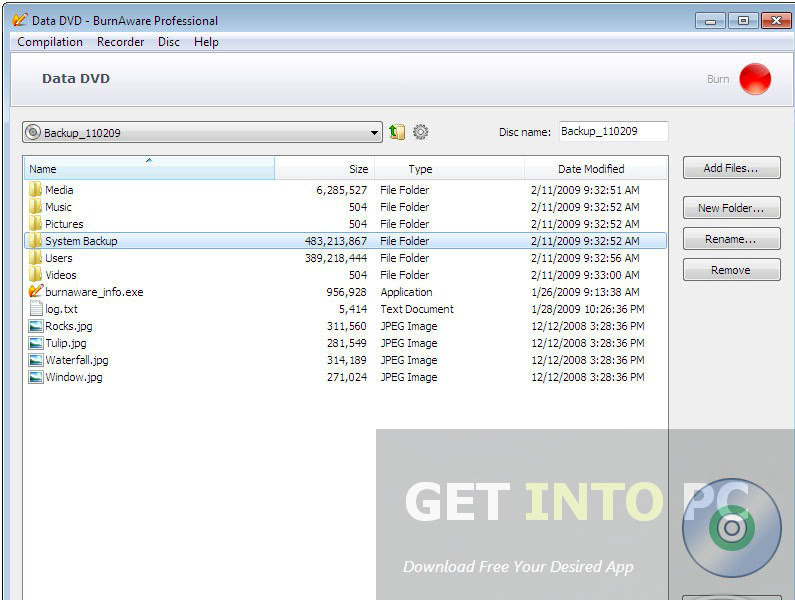Viewport: 795px width, 600px height.
Task: Click the burnaware_info.exe application icon
Action: click(x=35, y=292)
